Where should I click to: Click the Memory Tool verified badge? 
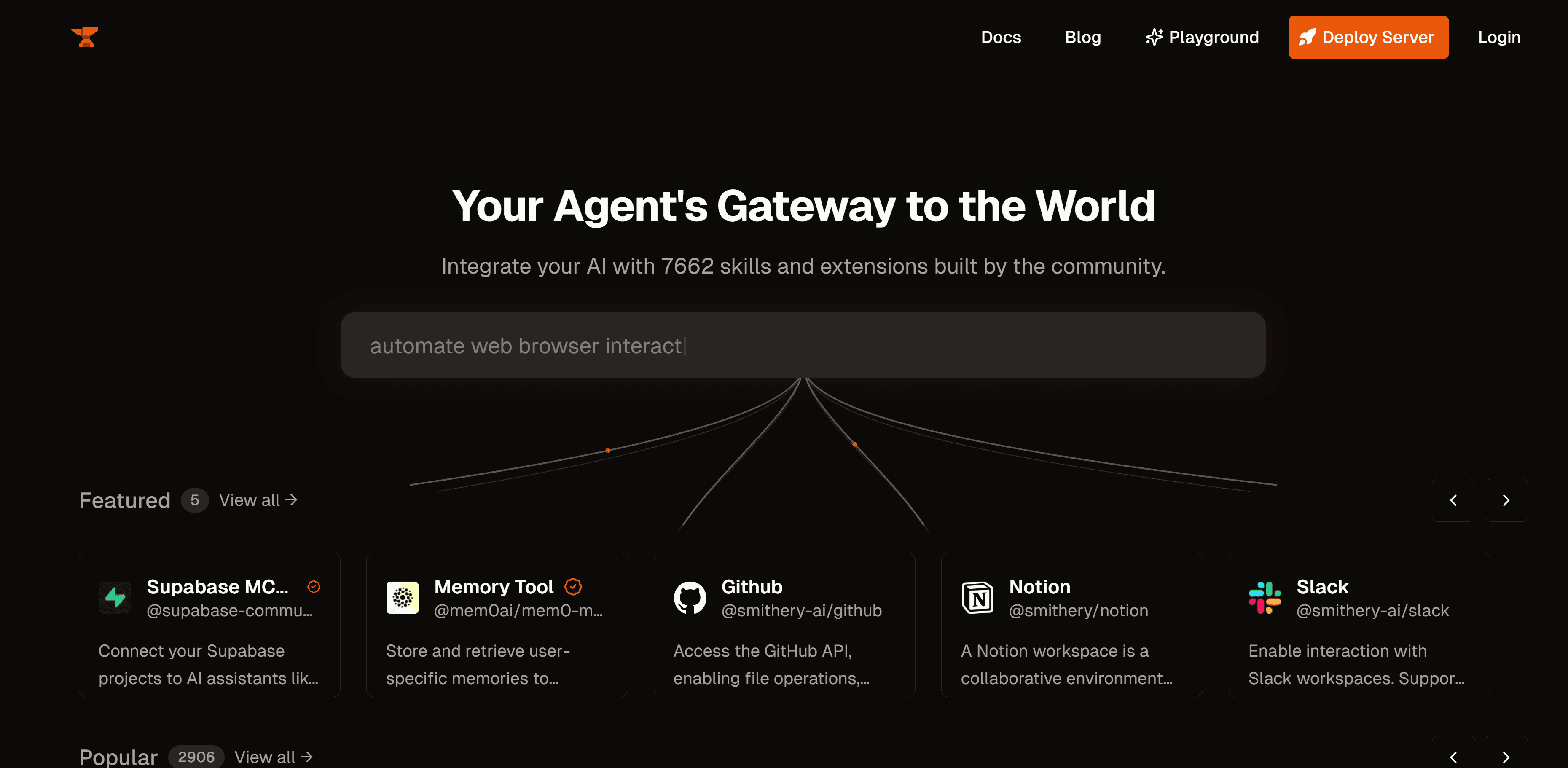(573, 587)
